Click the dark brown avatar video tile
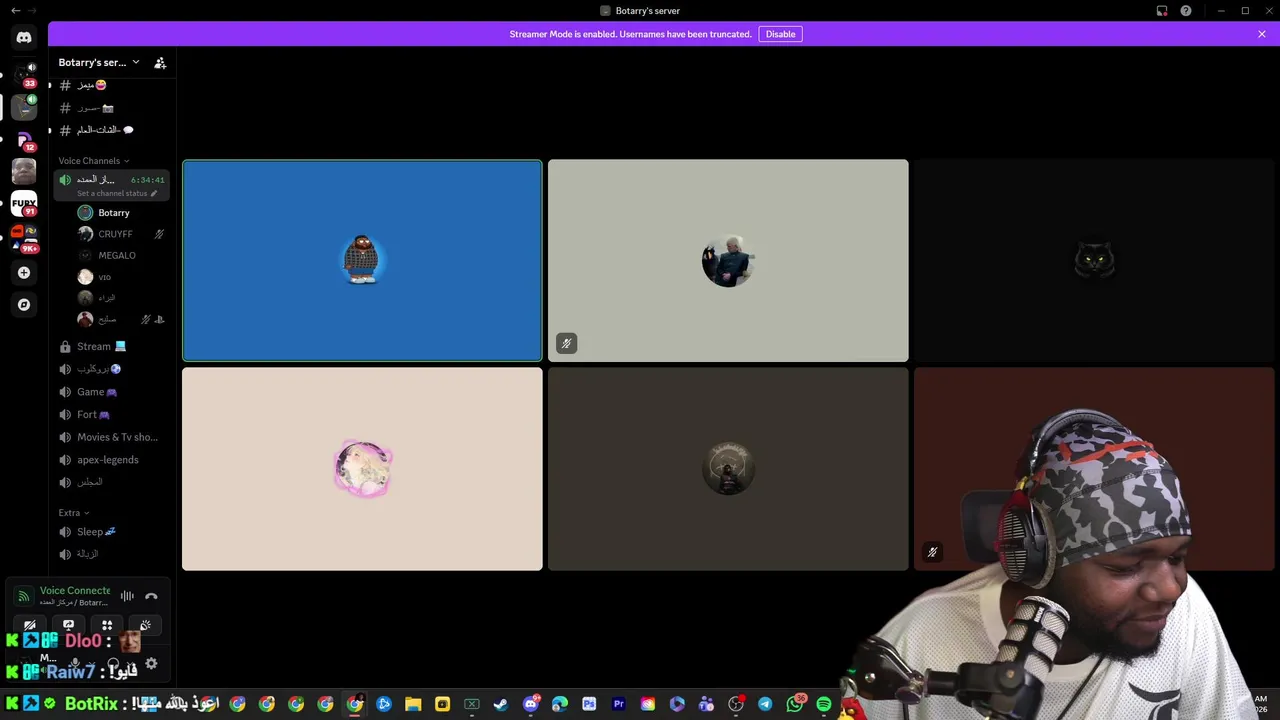 coord(728,469)
